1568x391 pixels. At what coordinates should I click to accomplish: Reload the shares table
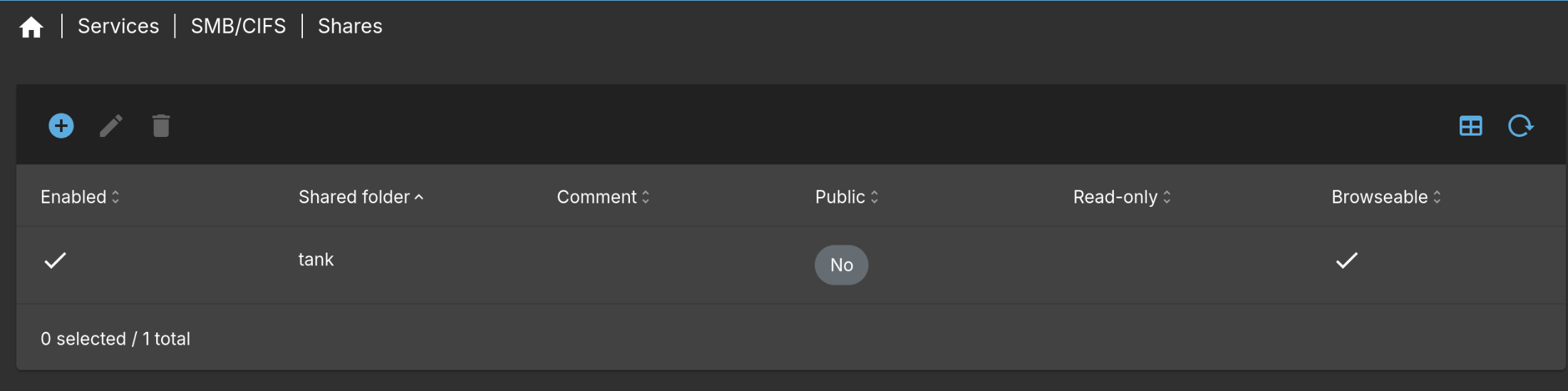click(1520, 126)
